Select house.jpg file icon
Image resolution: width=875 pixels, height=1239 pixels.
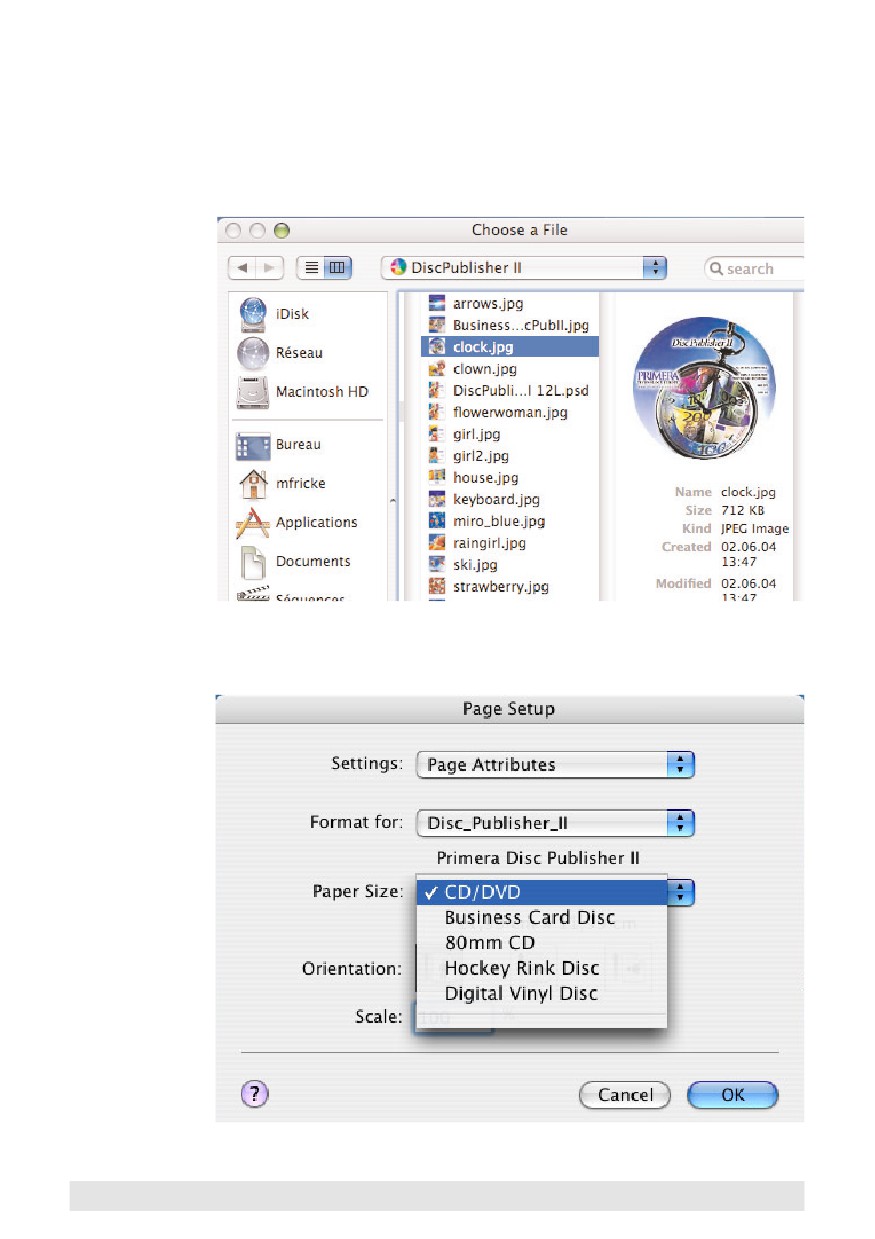[x=436, y=478]
